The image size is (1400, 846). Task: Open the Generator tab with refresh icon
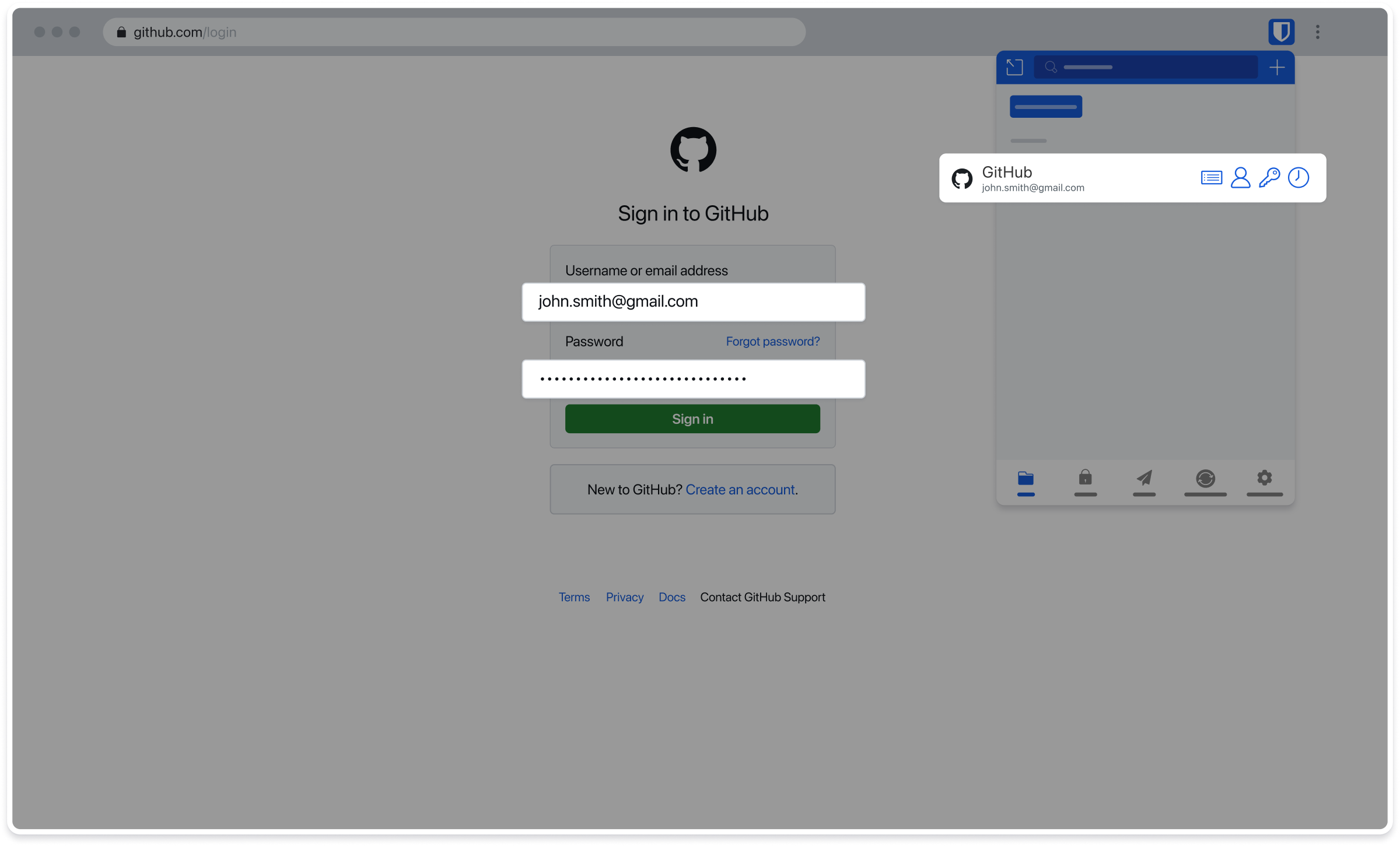tap(1205, 483)
